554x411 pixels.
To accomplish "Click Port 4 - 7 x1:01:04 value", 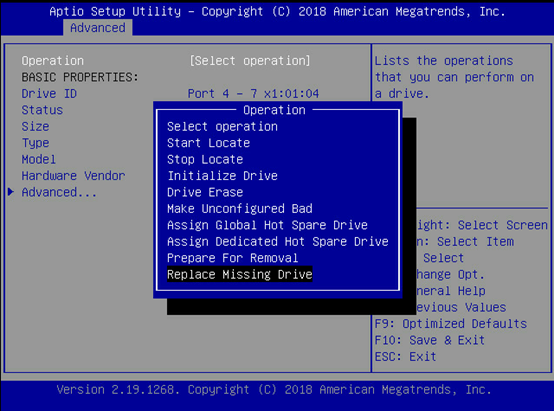I will pyautogui.click(x=253, y=94).
